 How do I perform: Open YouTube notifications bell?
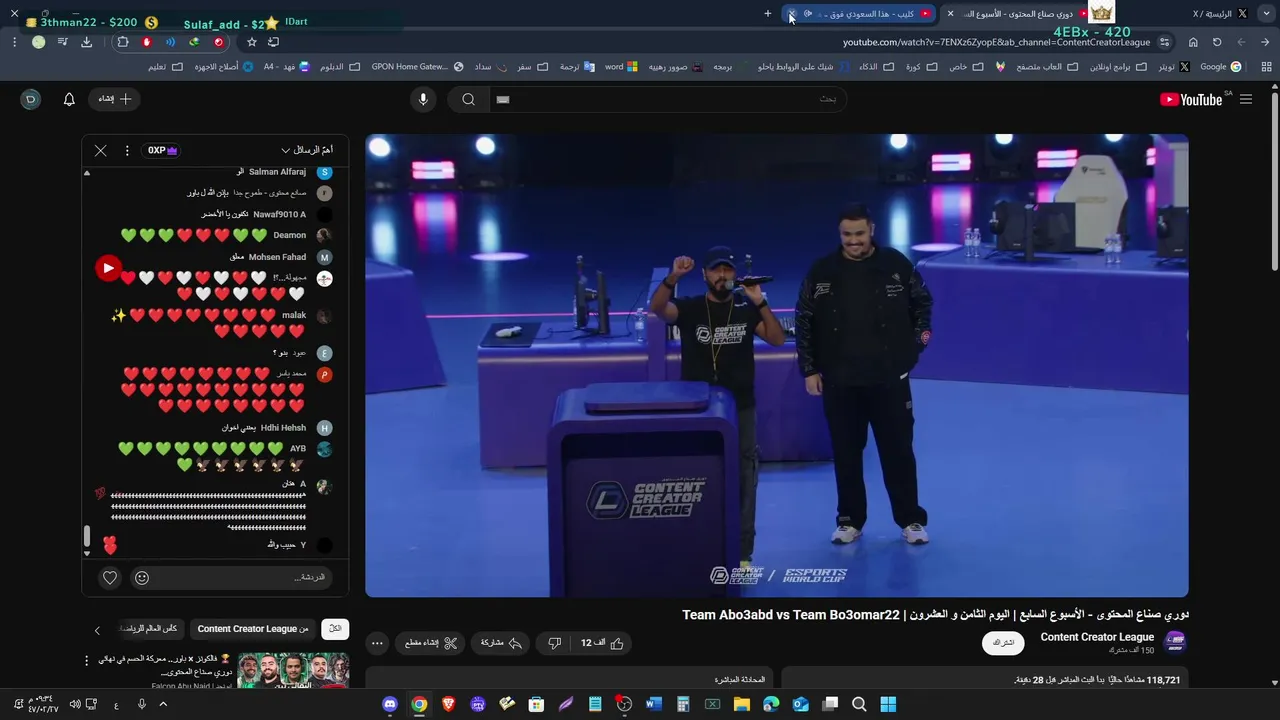click(69, 99)
